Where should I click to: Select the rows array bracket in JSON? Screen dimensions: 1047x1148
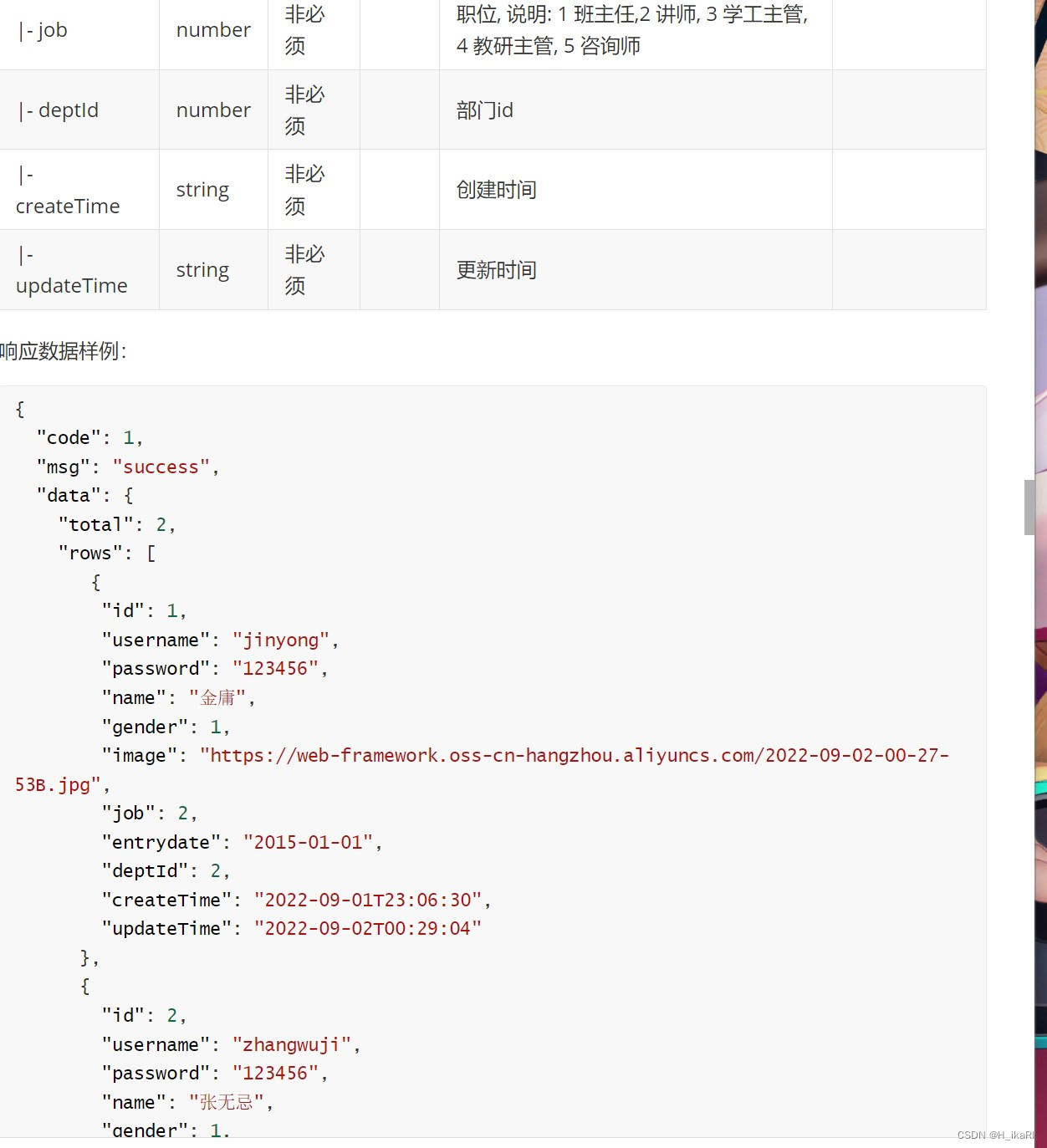tap(151, 553)
